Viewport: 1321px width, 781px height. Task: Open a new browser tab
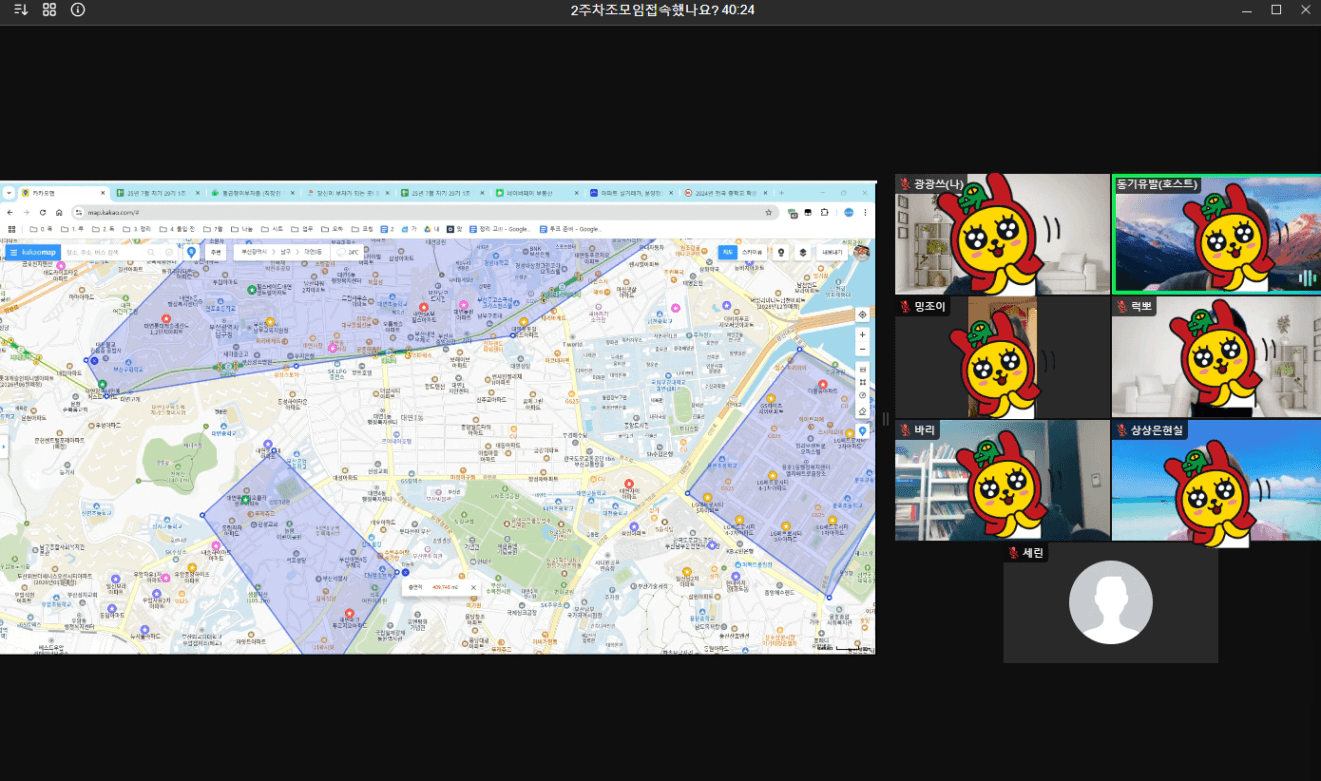pos(781,193)
